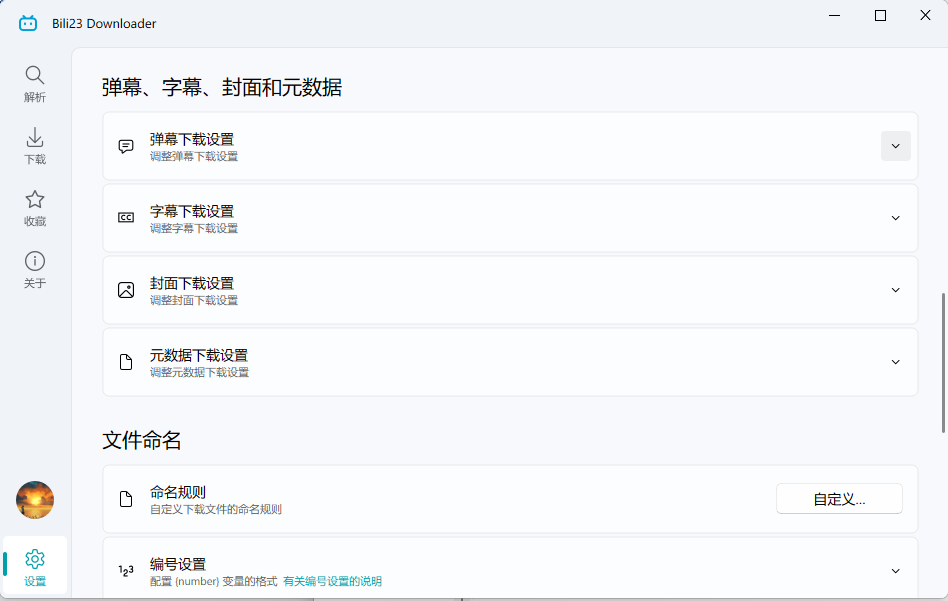Expand the 弹幕下载设置 chevron
This screenshot has width=948, height=601.
(895, 146)
